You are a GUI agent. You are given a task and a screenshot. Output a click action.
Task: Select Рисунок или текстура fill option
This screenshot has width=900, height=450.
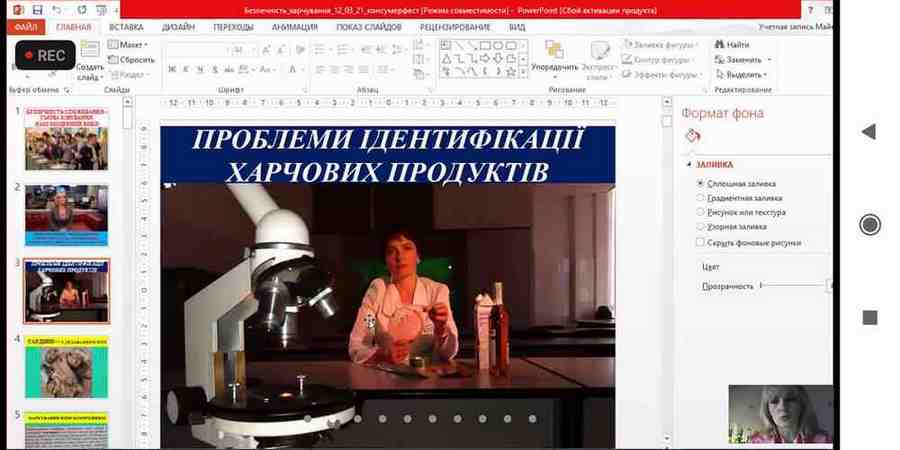(x=700, y=212)
